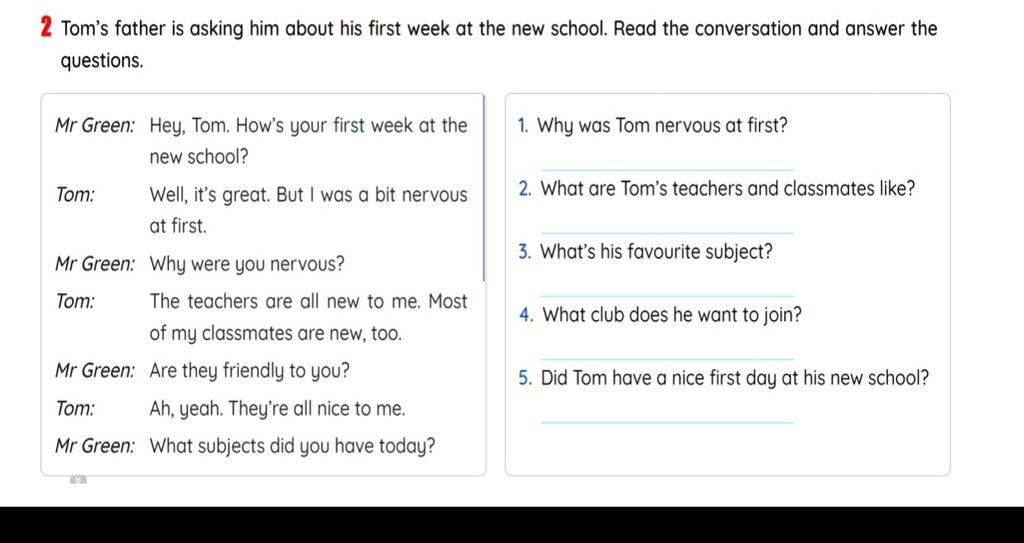Screen dimensions: 1024x543
Task: Click the small gray icon below conversation box
Action: click(x=78, y=480)
